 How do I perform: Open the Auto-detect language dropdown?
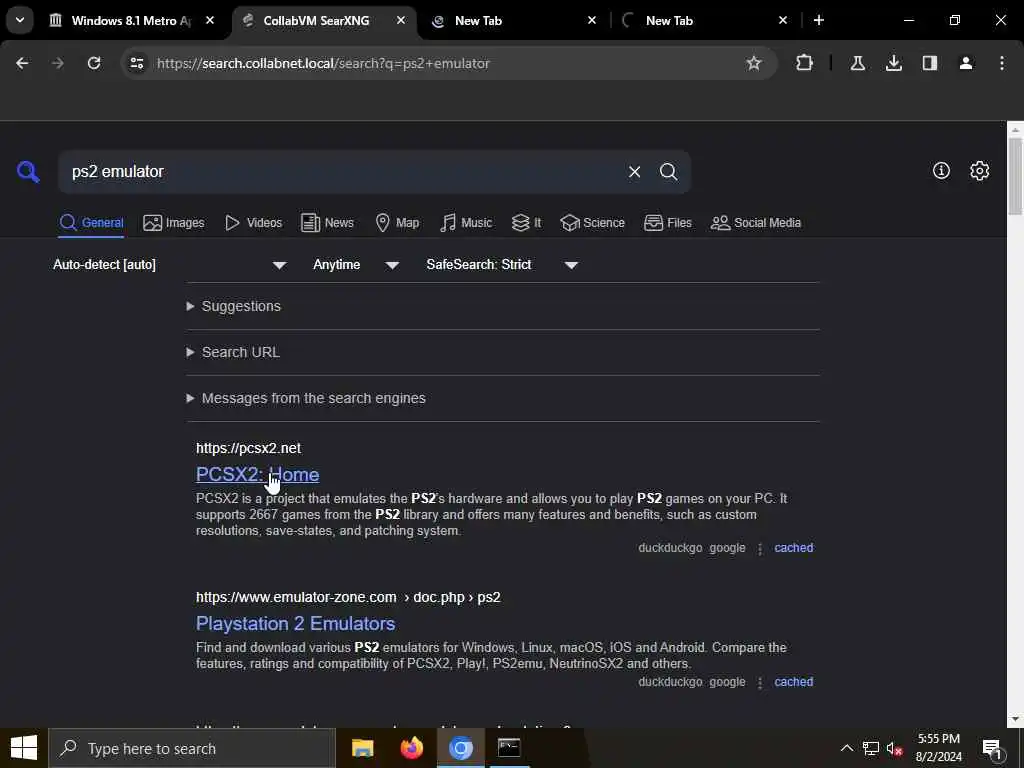pyautogui.click(x=170, y=264)
